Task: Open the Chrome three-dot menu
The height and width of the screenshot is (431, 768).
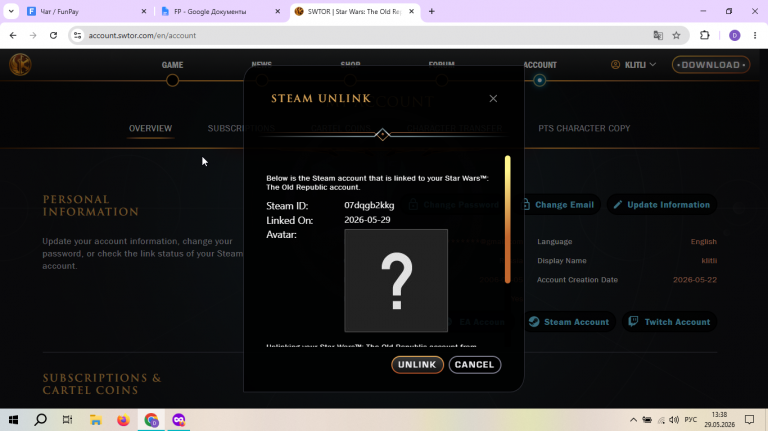Action: tap(755, 35)
